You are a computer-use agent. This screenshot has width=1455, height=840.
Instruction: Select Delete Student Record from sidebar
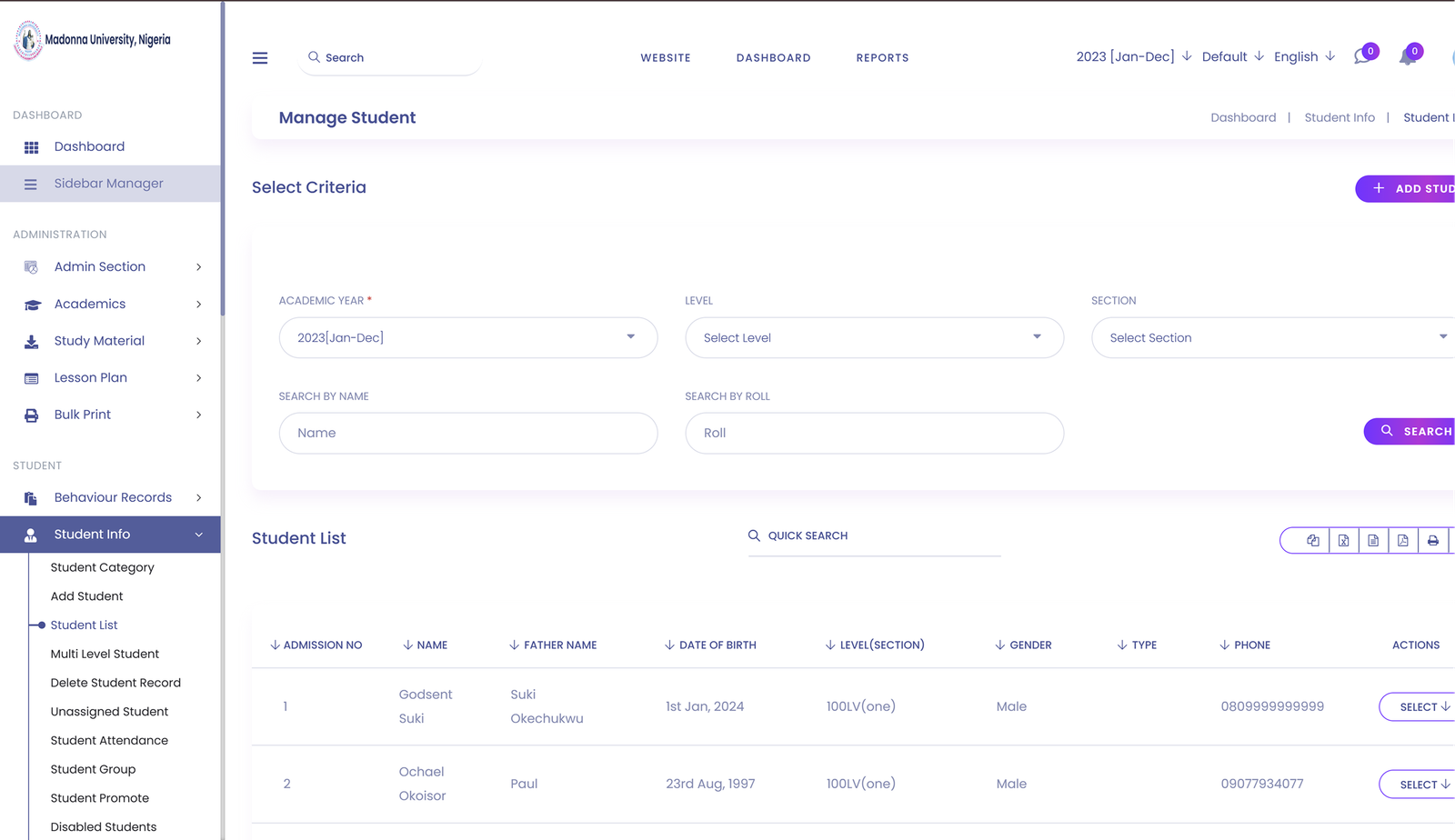(x=115, y=682)
